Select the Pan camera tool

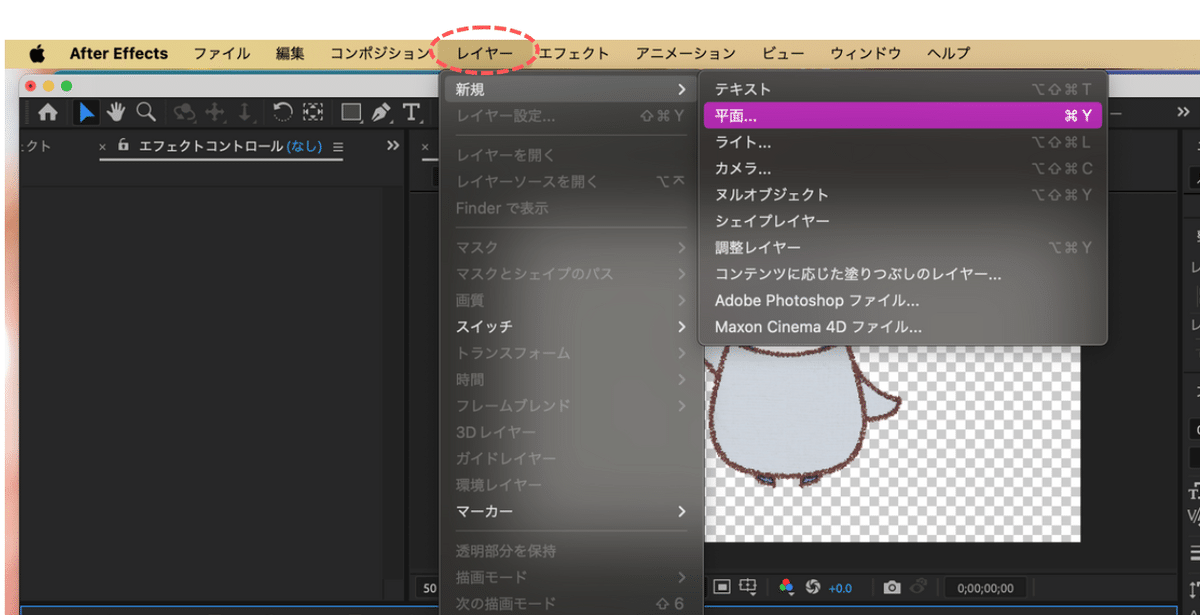214,112
